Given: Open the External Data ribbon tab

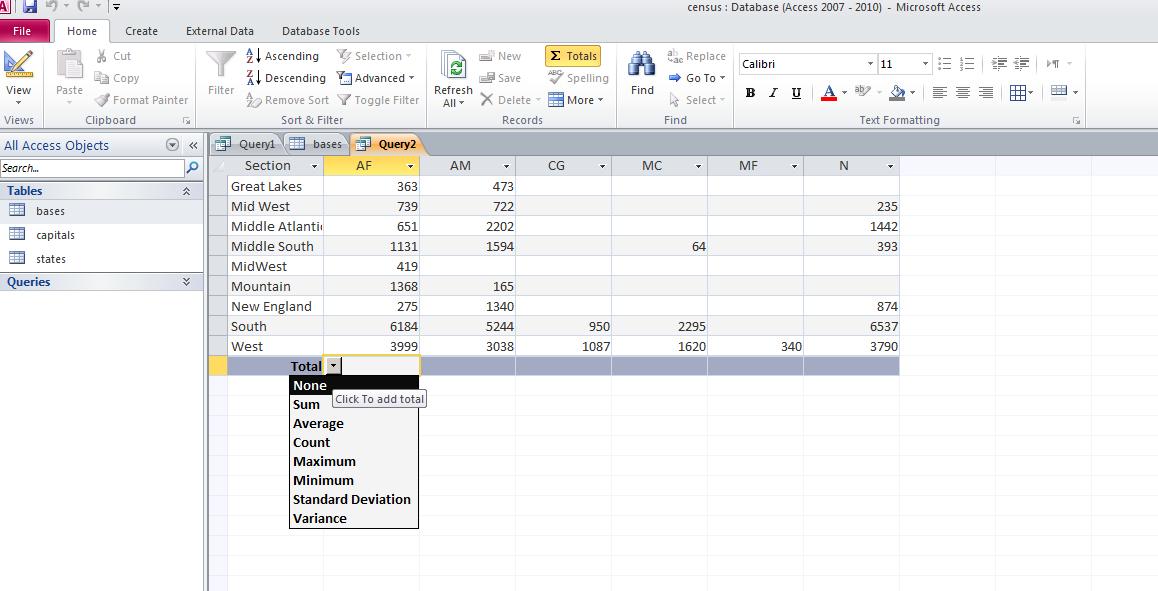Looking at the screenshot, I should pyautogui.click(x=219, y=31).
